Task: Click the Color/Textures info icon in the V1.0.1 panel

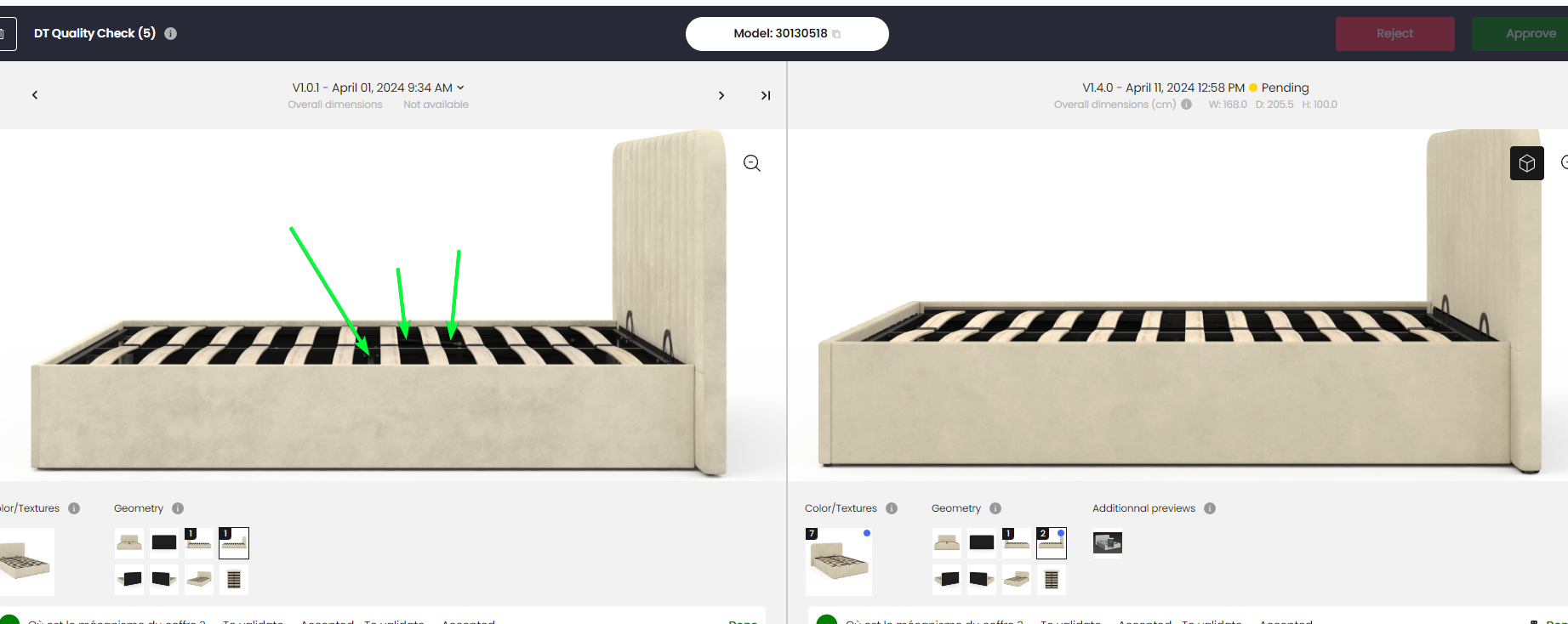Action: [x=74, y=508]
